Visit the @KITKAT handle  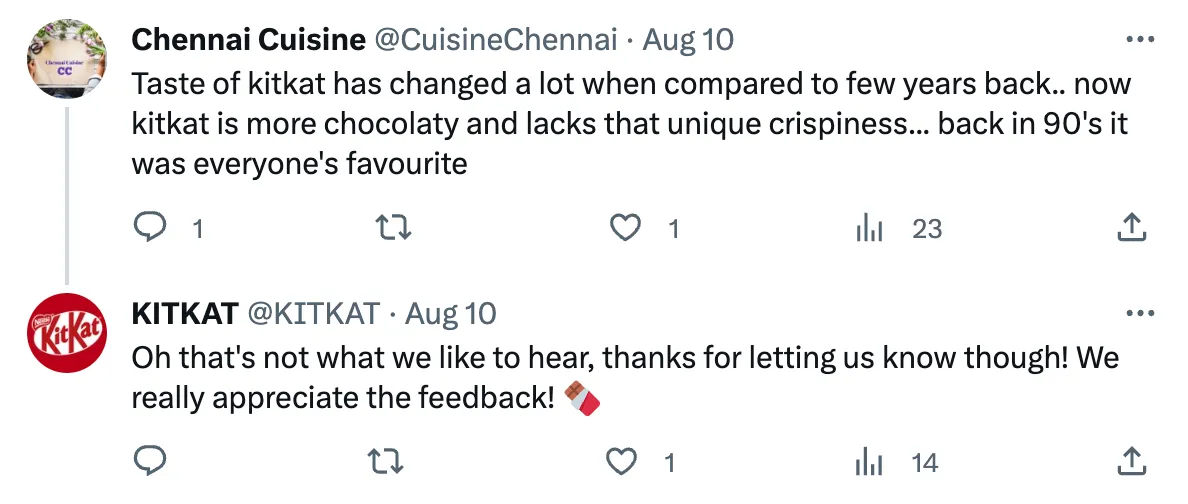pos(313,313)
